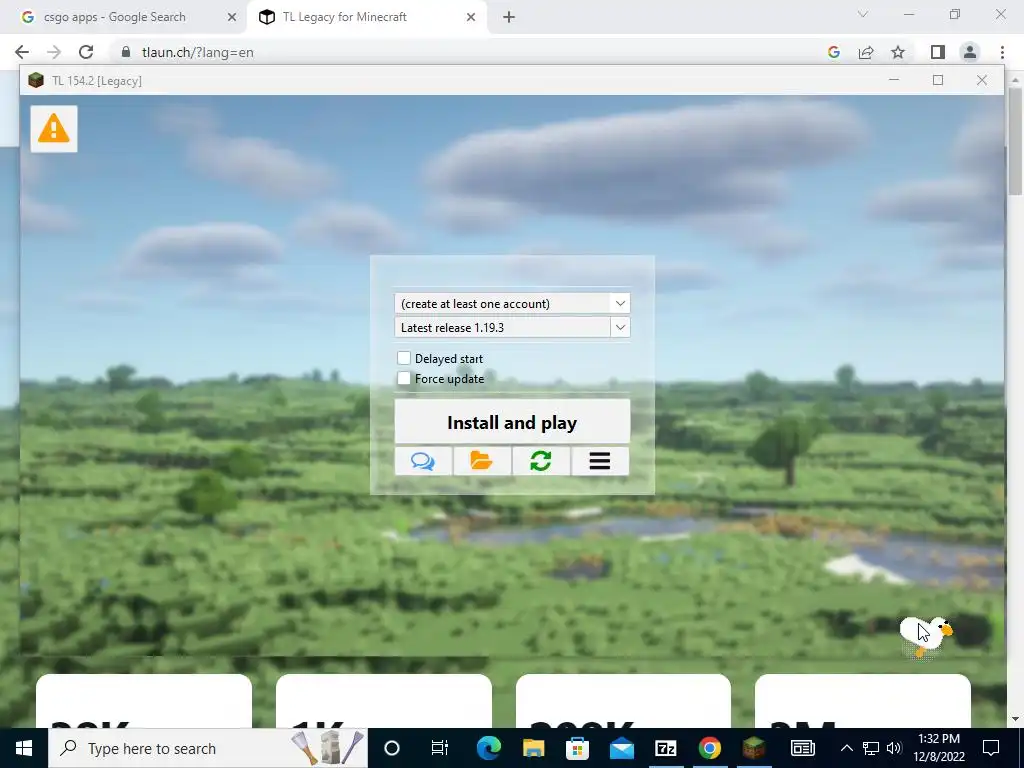The width and height of the screenshot is (1024, 768).
Task: Launch Microsoft Edge from the taskbar
Action: tap(488, 748)
